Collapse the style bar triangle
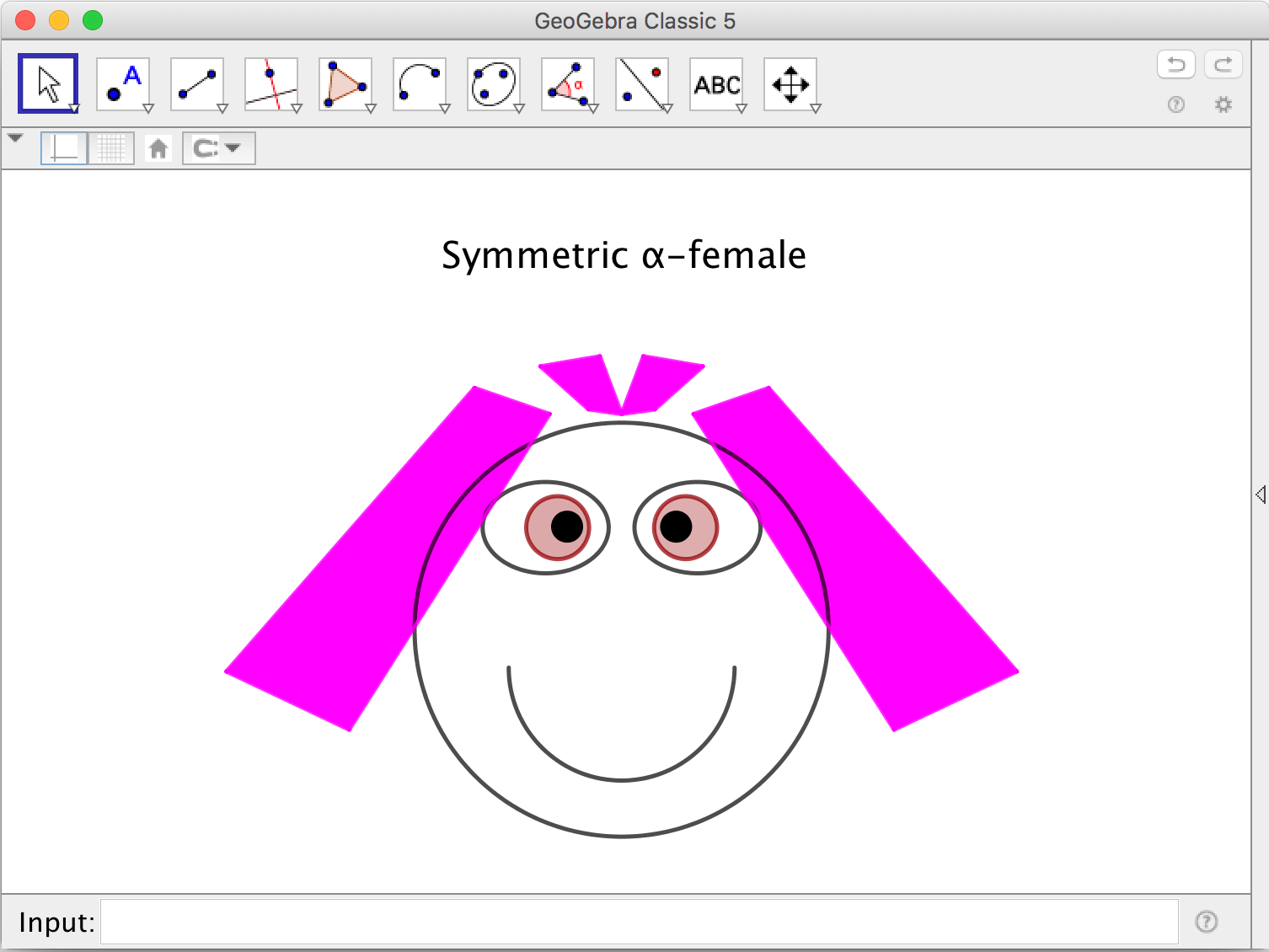This screenshot has height=952, width=1269. (x=15, y=138)
